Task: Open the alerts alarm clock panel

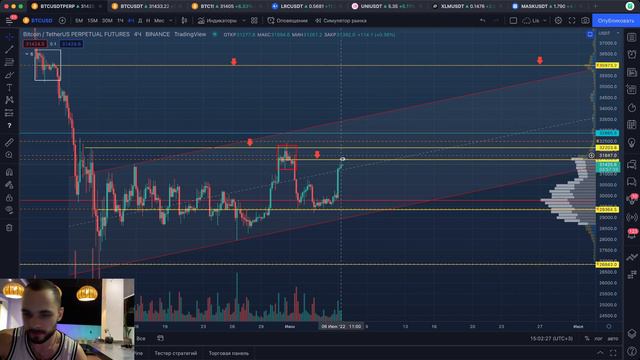Action: click(631, 54)
